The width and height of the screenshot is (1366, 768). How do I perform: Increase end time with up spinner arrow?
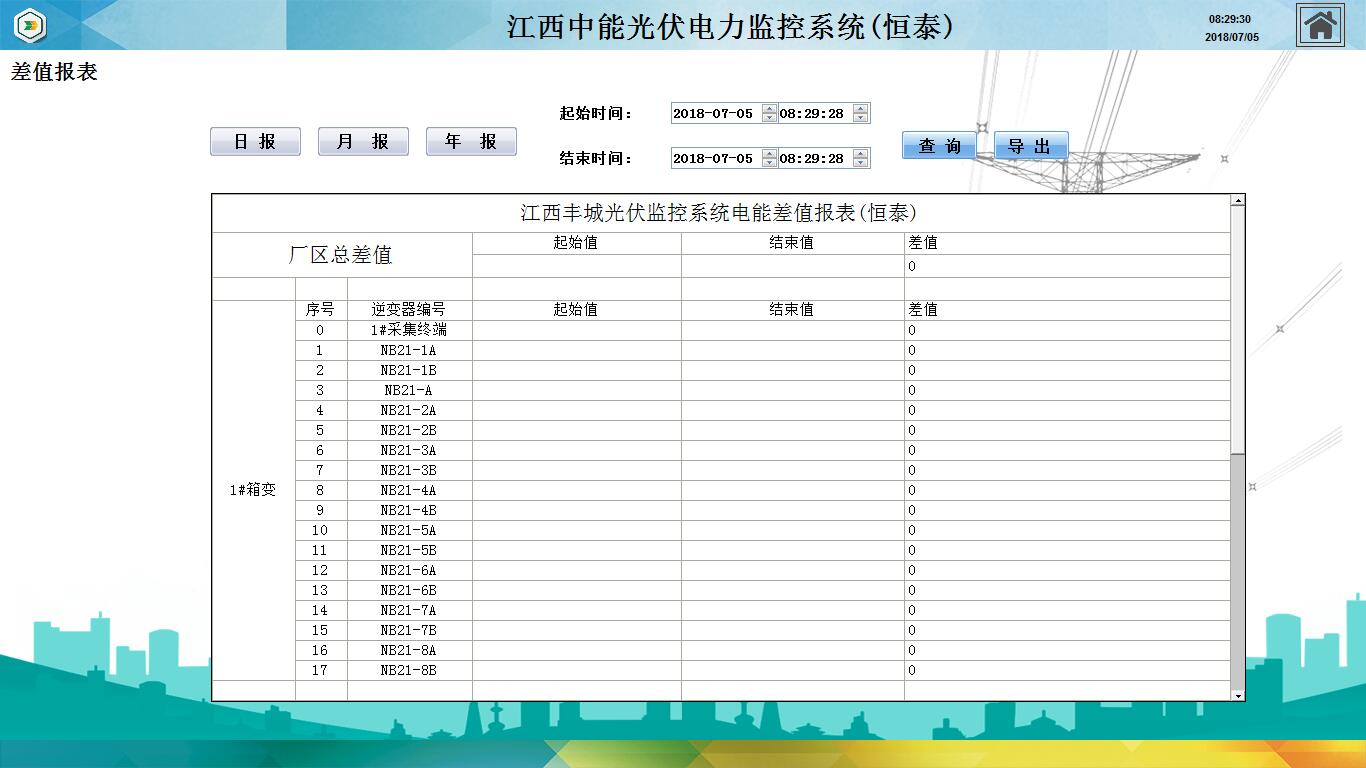point(861,153)
